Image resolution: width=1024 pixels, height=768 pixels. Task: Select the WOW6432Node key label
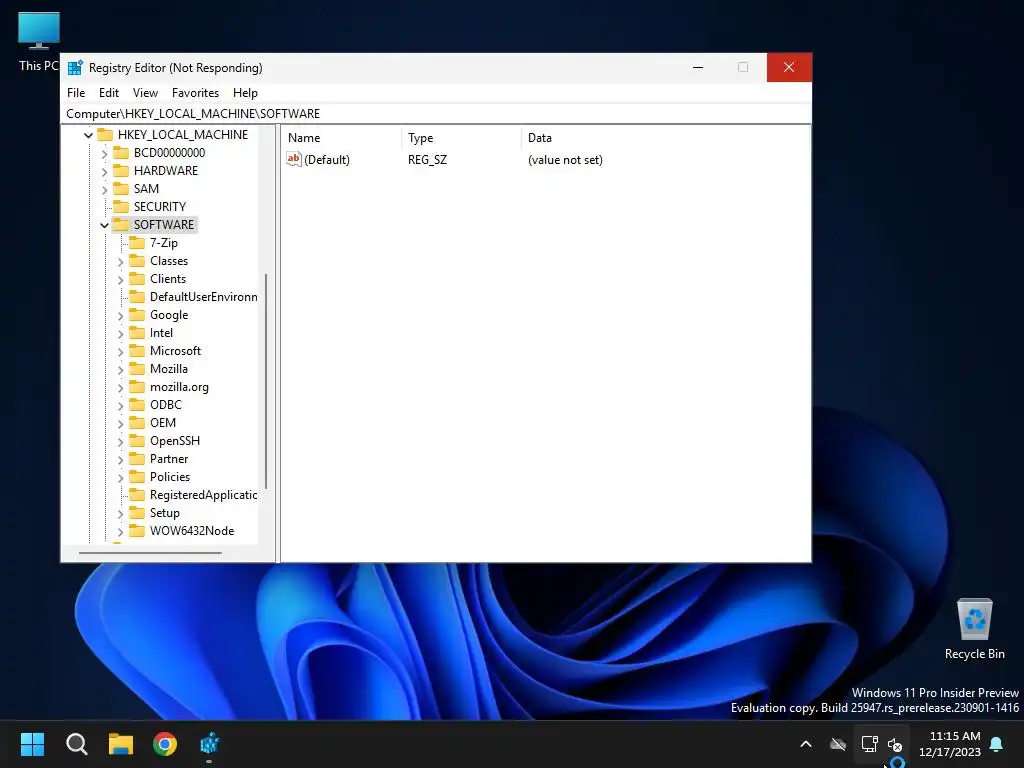pyautogui.click(x=192, y=531)
